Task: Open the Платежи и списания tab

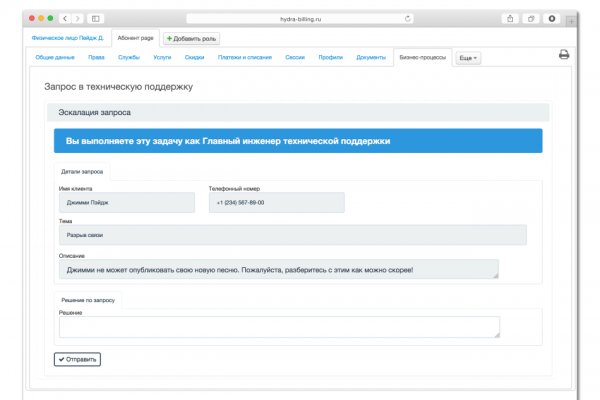Action: (x=243, y=57)
